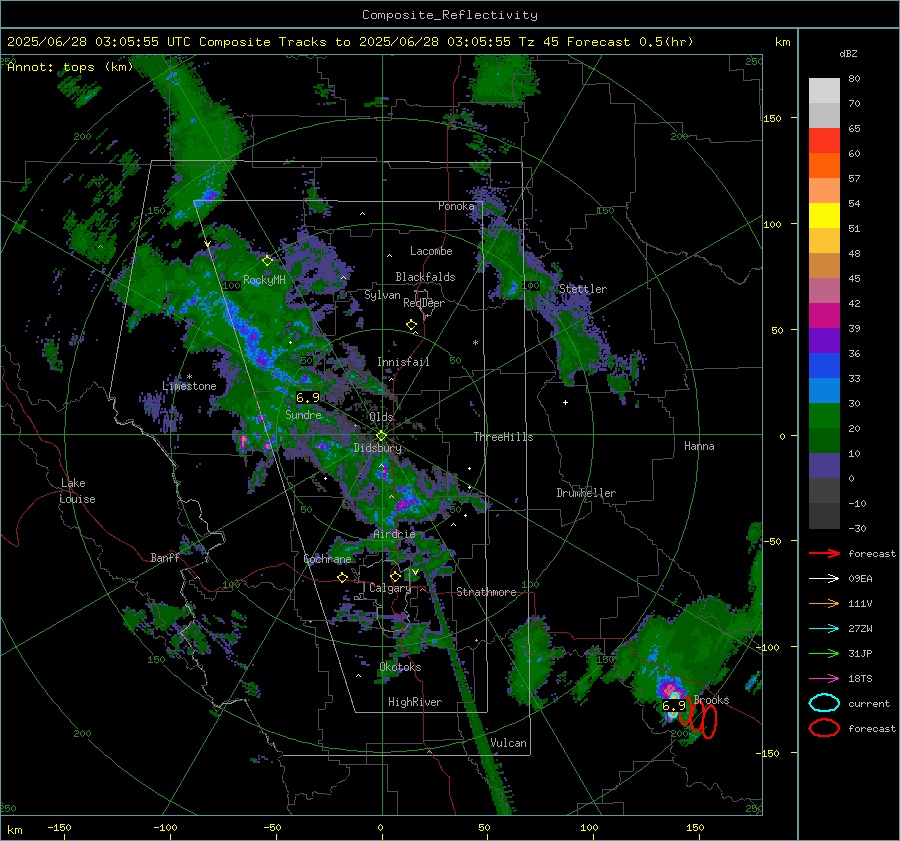The height and width of the screenshot is (841, 900).
Task: Pick the red 65 dBZ color swatch
Action: click(x=824, y=141)
